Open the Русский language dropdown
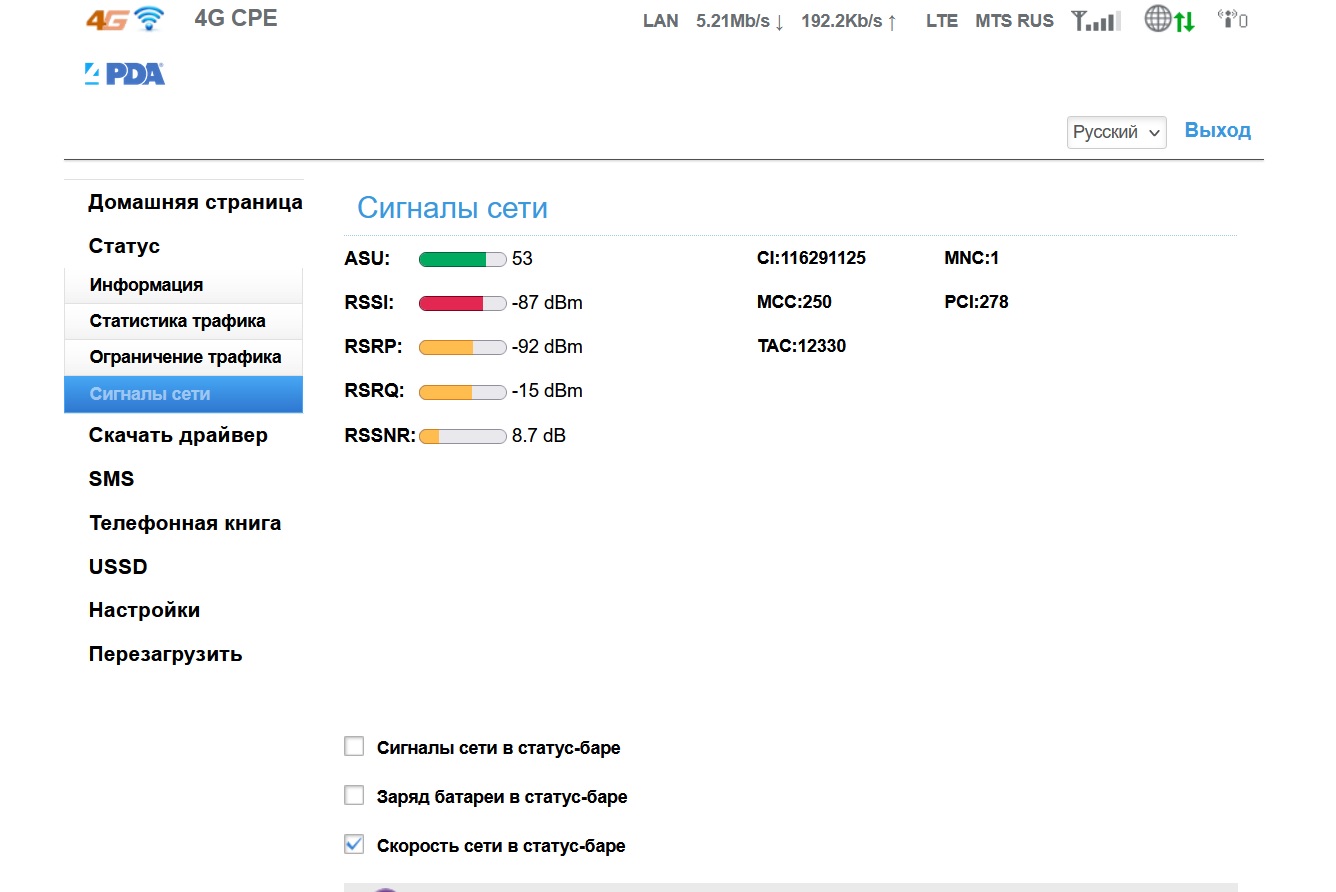Image resolution: width=1336 pixels, height=892 pixels. click(1116, 132)
